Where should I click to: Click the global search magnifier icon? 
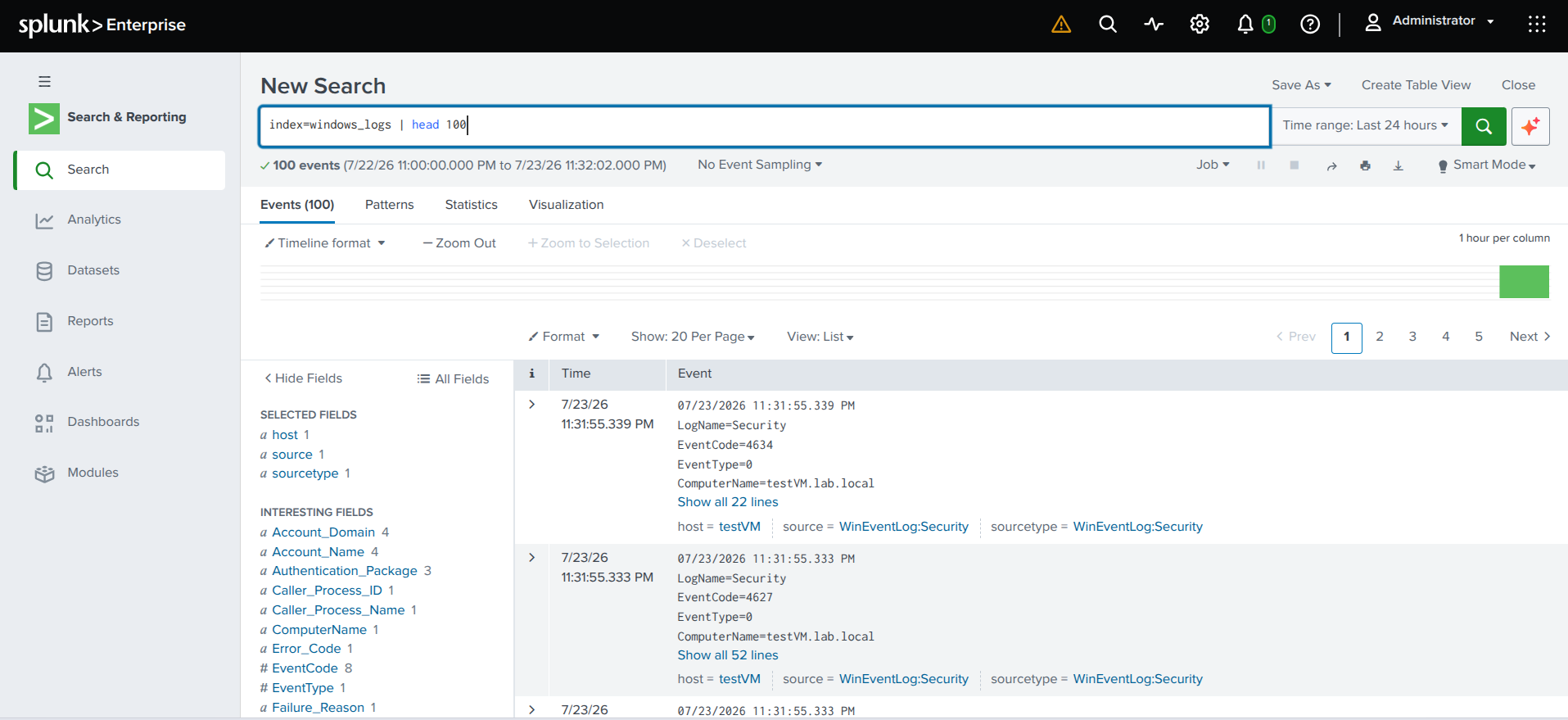[x=1108, y=25]
